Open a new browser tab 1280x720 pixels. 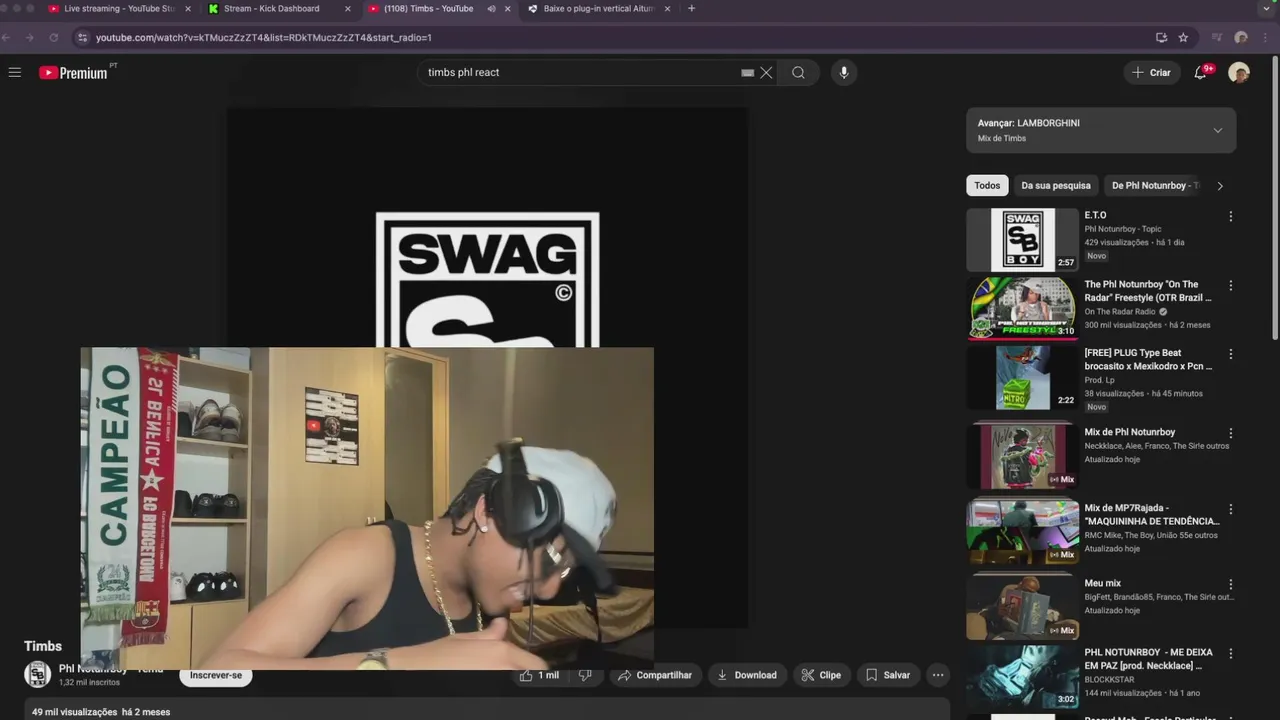tap(691, 9)
